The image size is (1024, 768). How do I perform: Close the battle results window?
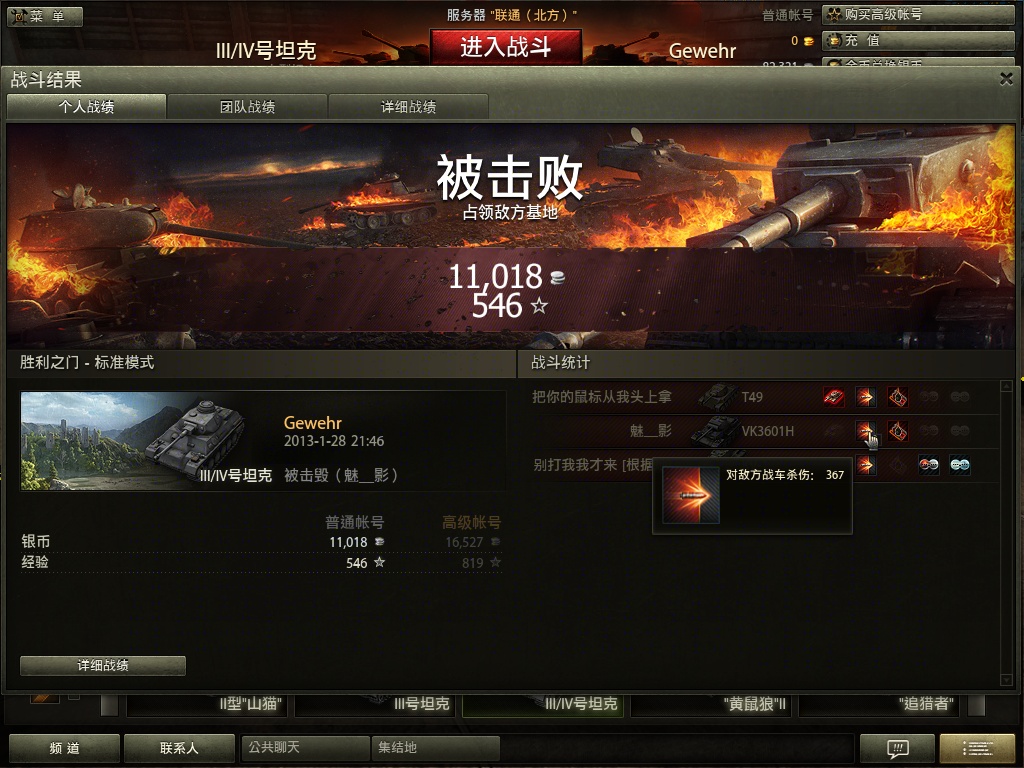click(x=1006, y=79)
